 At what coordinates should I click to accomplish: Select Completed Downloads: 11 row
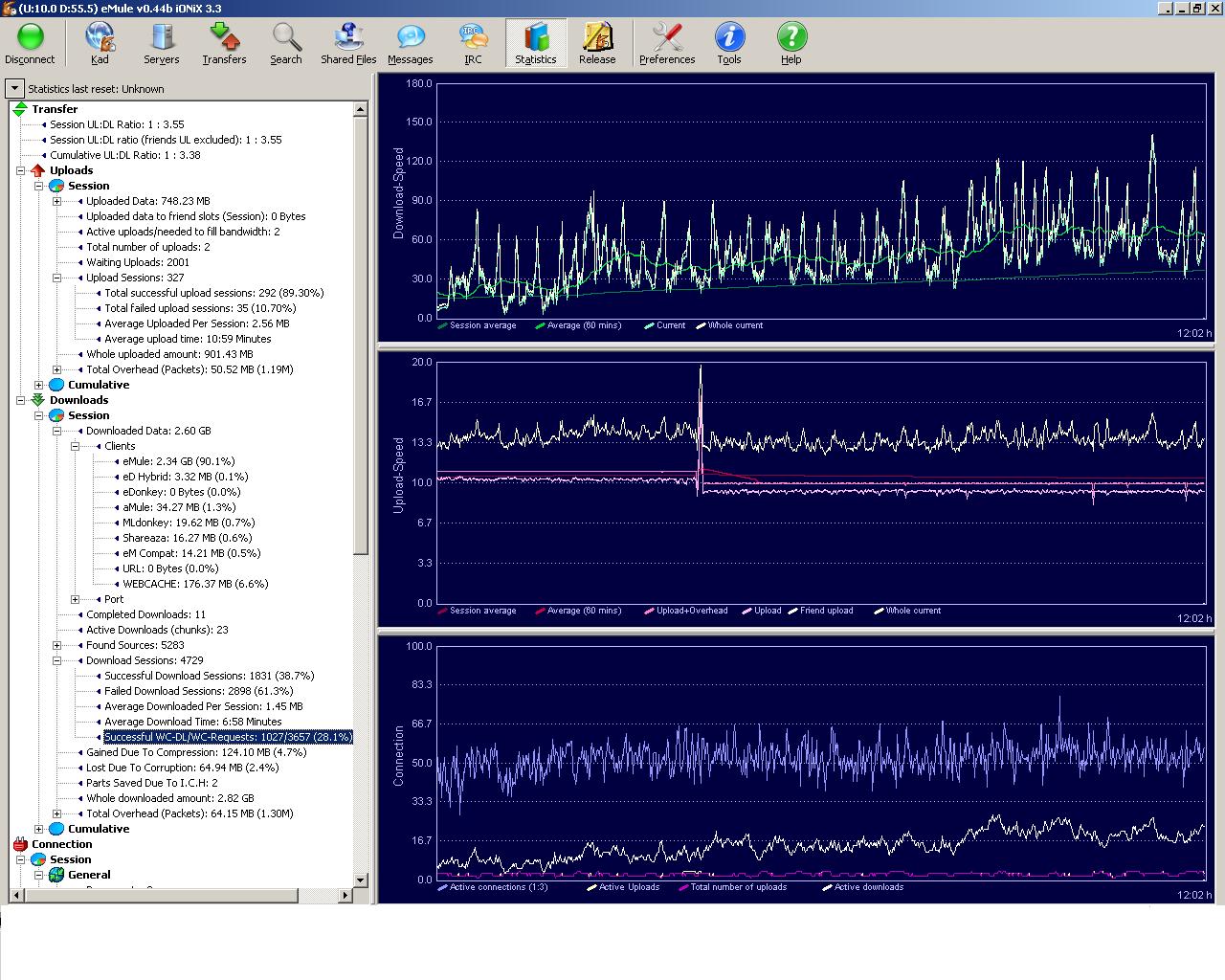point(145,614)
